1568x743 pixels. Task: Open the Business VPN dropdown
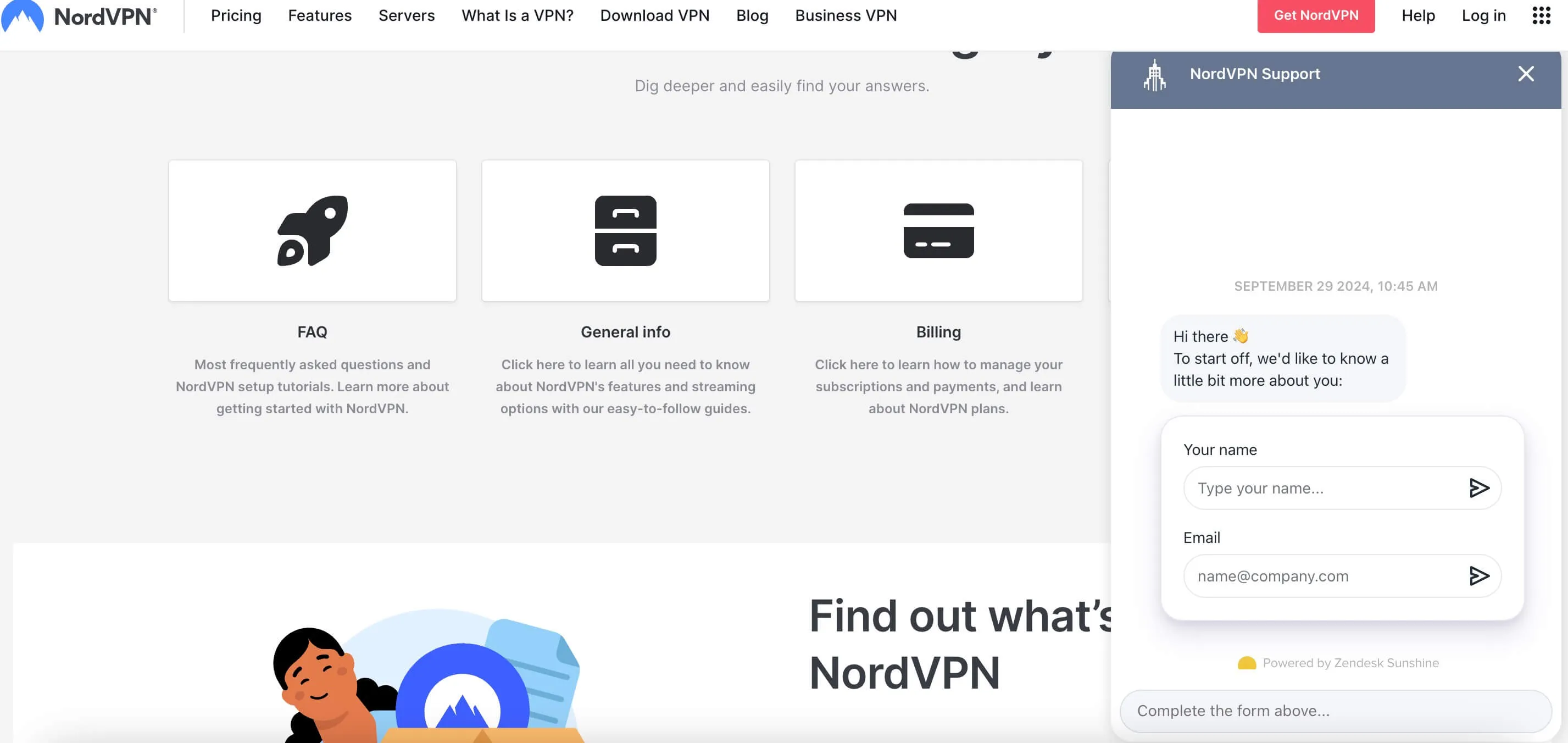pyautogui.click(x=846, y=16)
